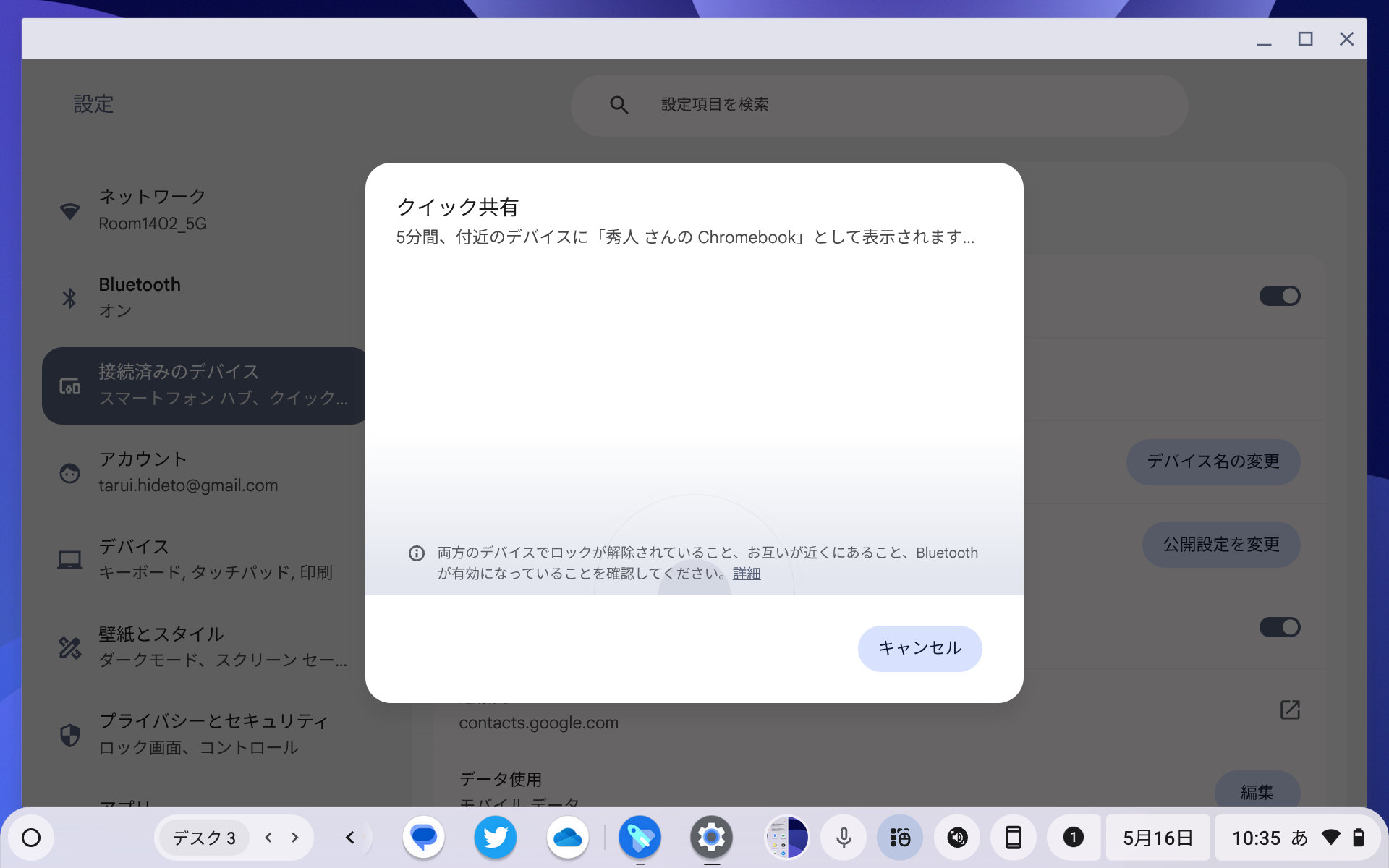Disable the toggle switch above the 編集 button
This screenshot has height=868, width=1389.
[1280, 627]
